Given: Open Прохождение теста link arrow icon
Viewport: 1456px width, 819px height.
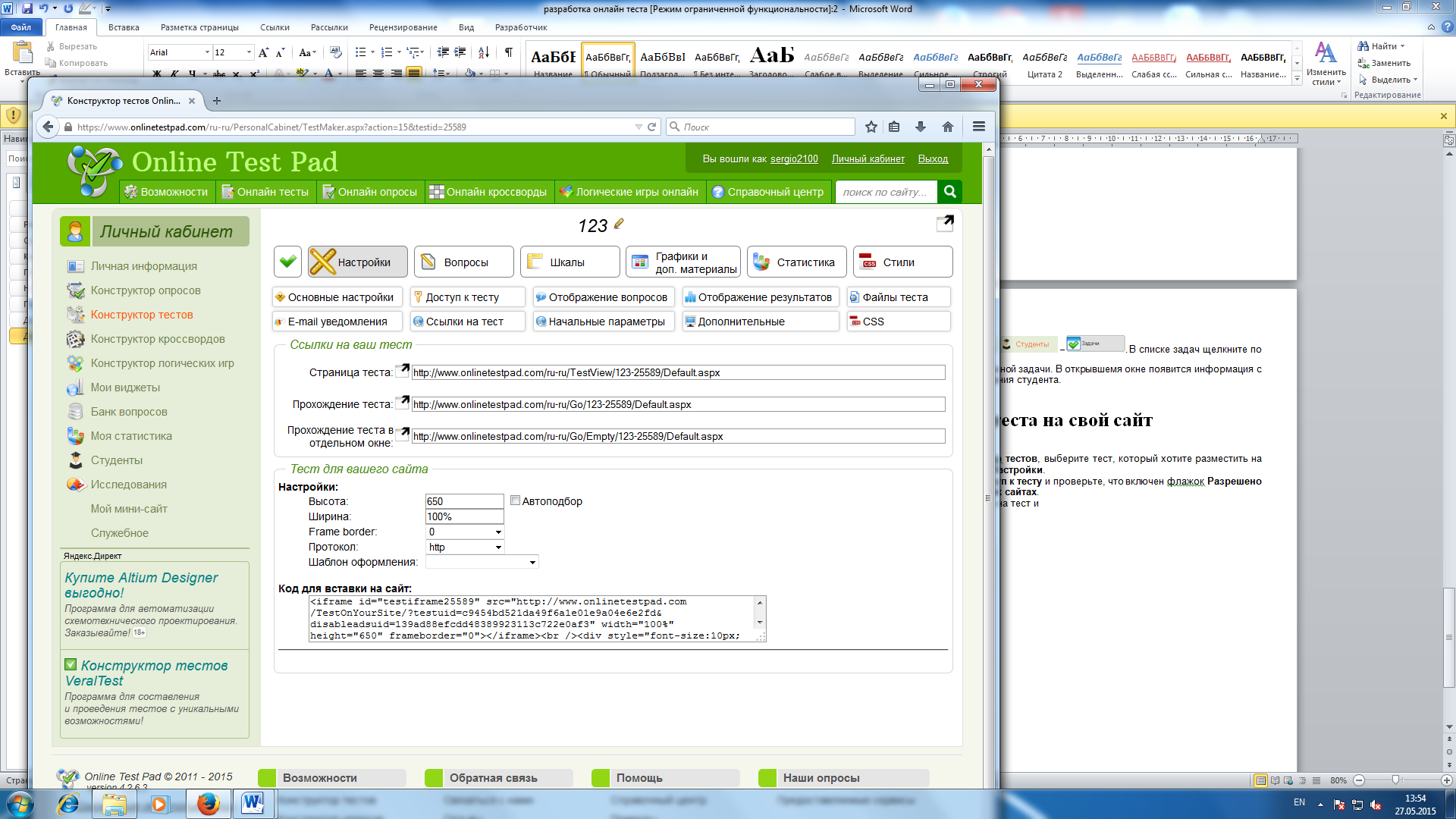Looking at the screenshot, I should point(403,402).
